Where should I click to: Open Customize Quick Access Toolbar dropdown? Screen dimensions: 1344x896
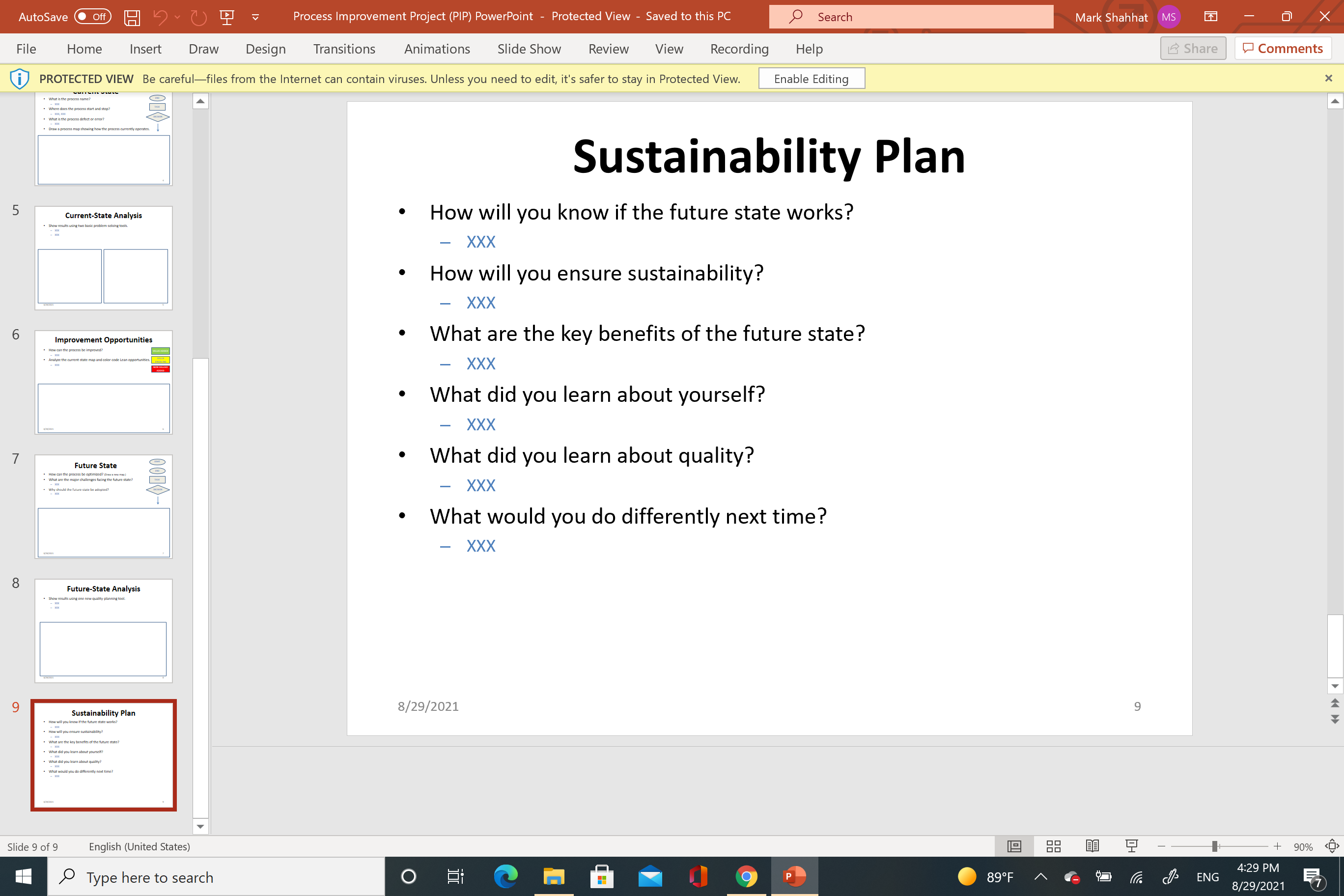255,17
